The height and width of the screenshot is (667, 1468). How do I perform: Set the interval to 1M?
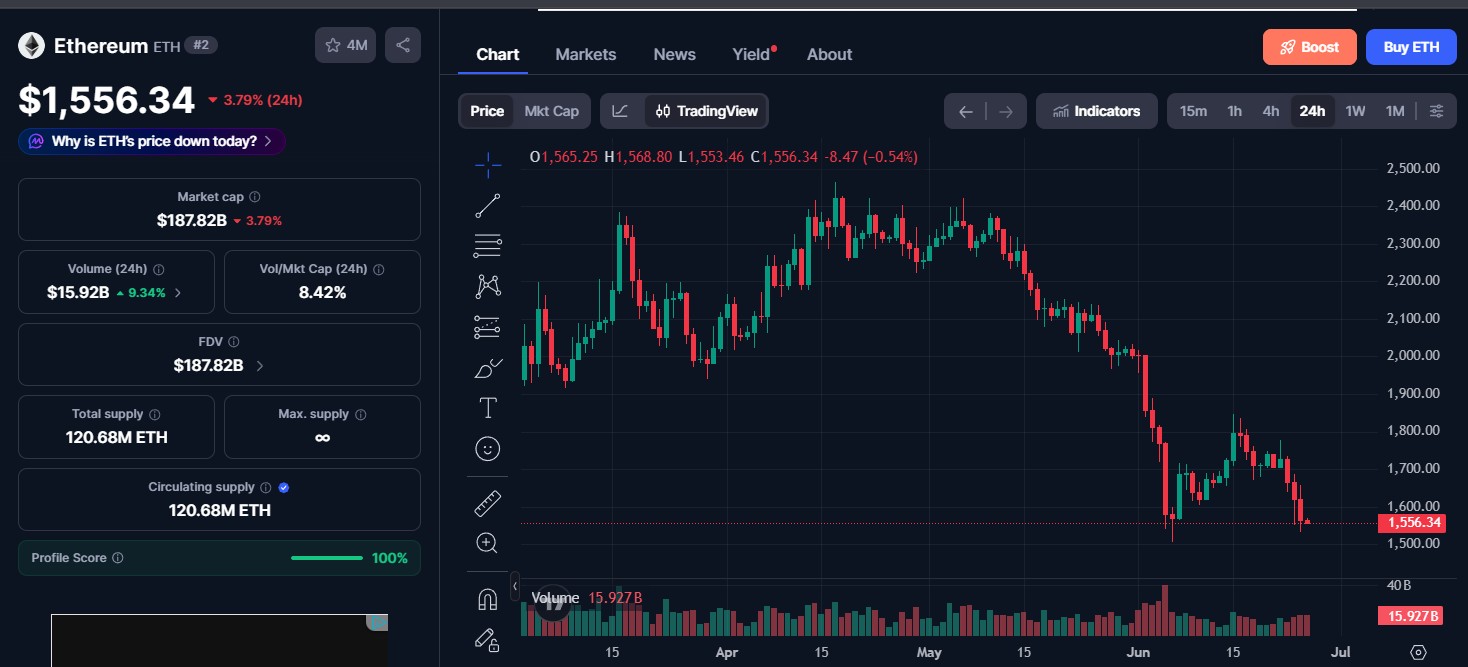[1395, 111]
